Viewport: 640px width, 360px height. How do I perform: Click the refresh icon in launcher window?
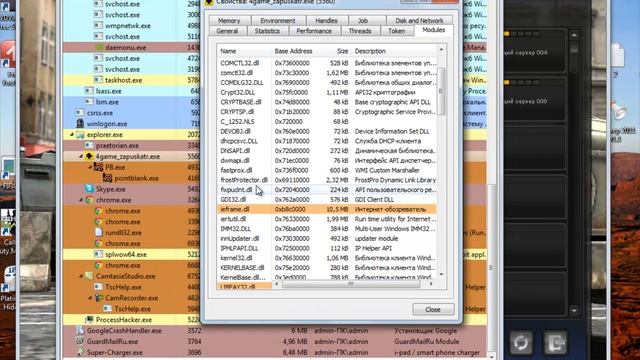pyautogui.click(x=521, y=342)
